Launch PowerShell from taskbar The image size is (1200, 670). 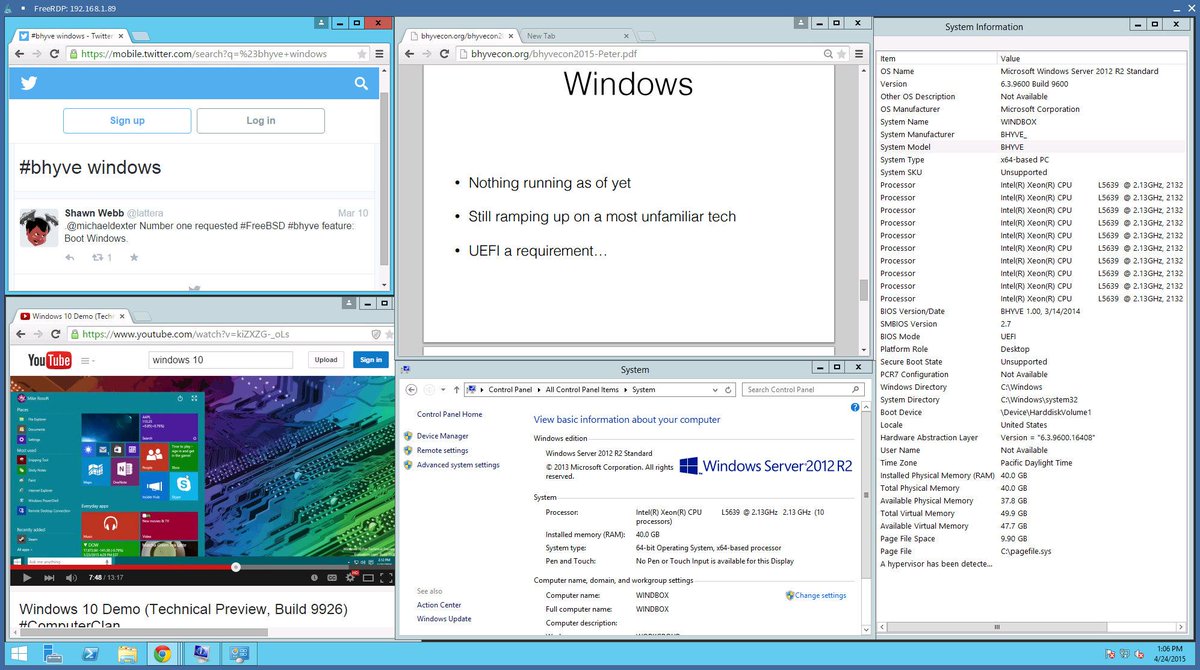pyautogui.click(x=91, y=655)
